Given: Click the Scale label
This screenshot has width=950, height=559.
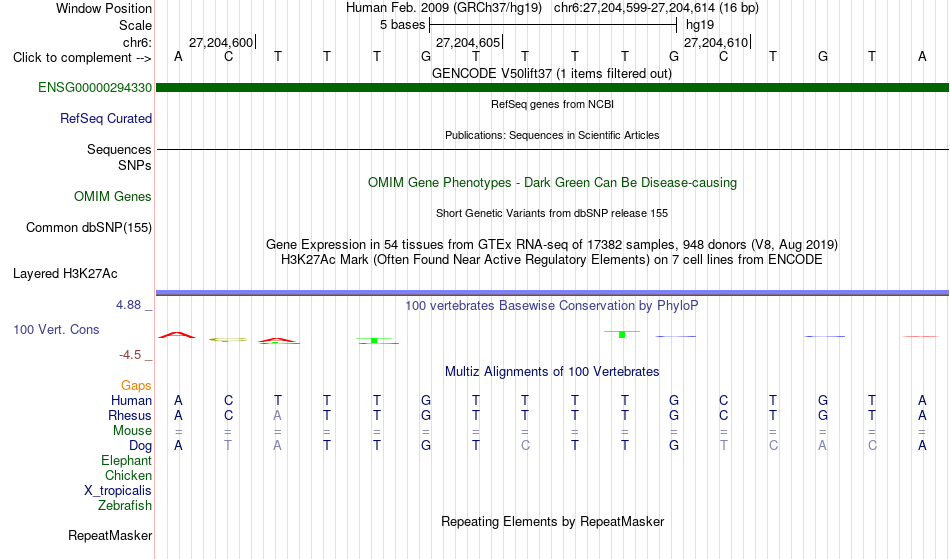Looking at the screenshot, I should coord(135,25).
